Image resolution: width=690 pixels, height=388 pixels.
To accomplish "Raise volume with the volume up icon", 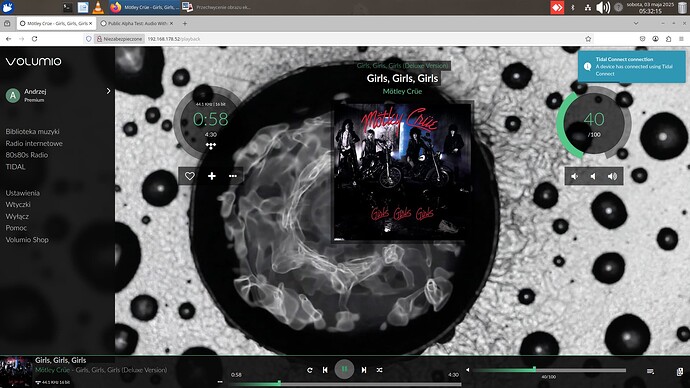I will coord(613,176).
